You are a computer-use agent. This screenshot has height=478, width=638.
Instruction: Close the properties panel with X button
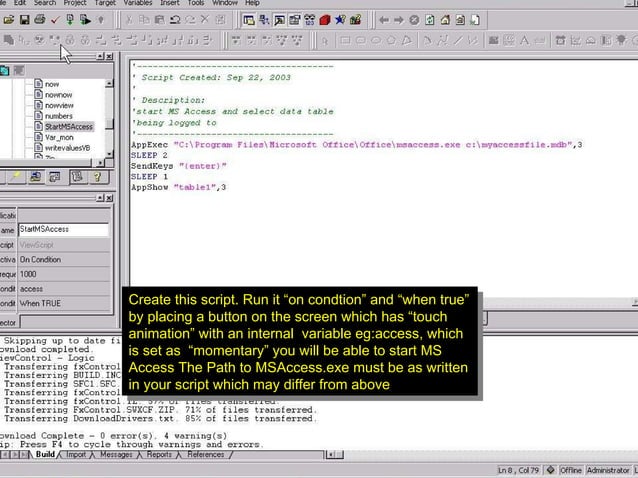pyautogui.click(x=109, y=199)
